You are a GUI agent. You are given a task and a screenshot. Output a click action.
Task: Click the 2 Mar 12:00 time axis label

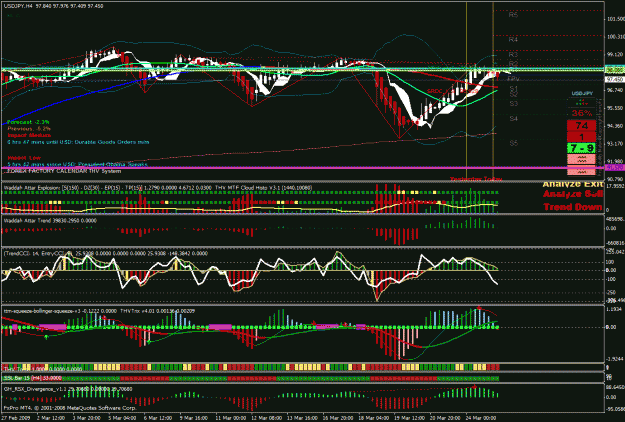pyautogui.click(x=51, y=418)
